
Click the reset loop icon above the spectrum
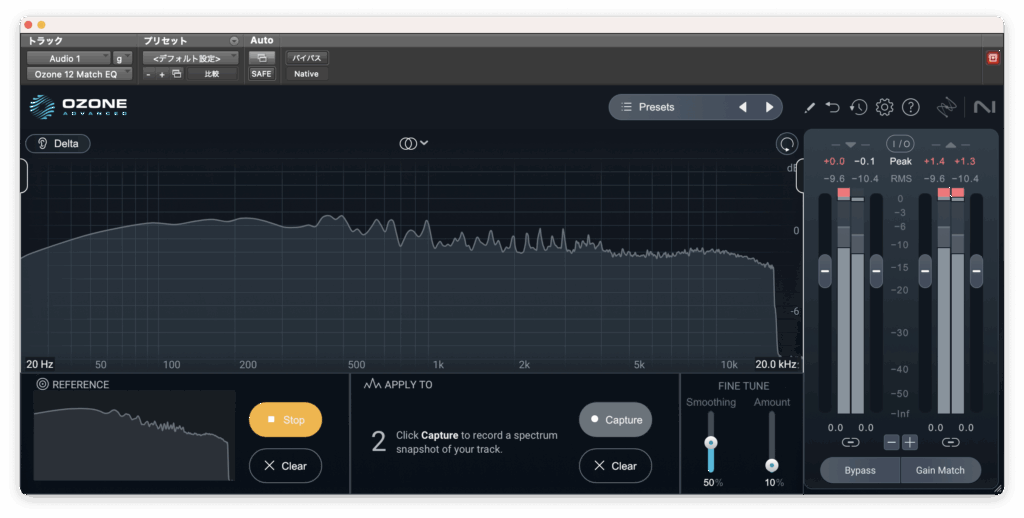(787, 144)
